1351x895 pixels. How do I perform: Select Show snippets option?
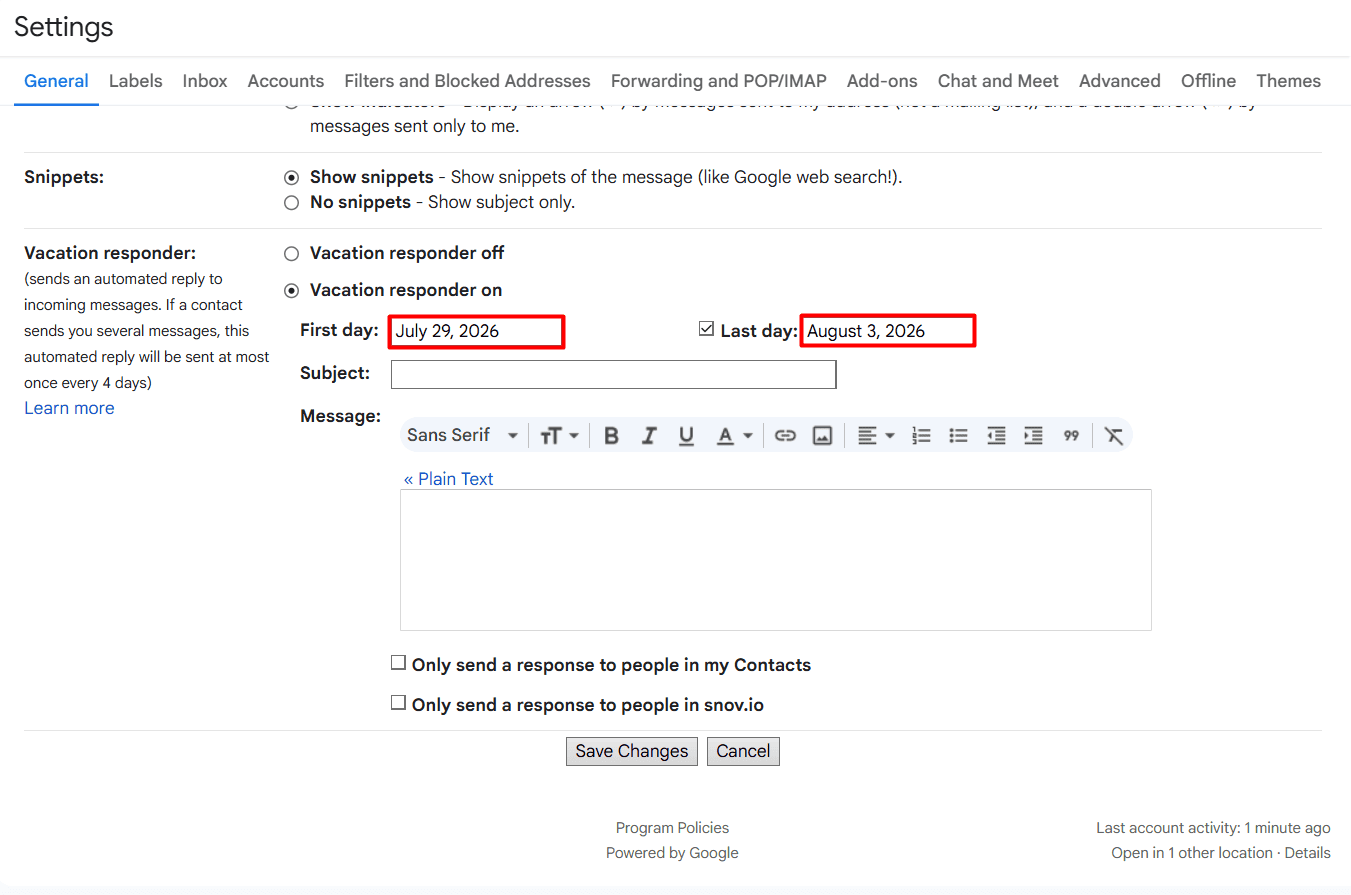click(291, 178)
